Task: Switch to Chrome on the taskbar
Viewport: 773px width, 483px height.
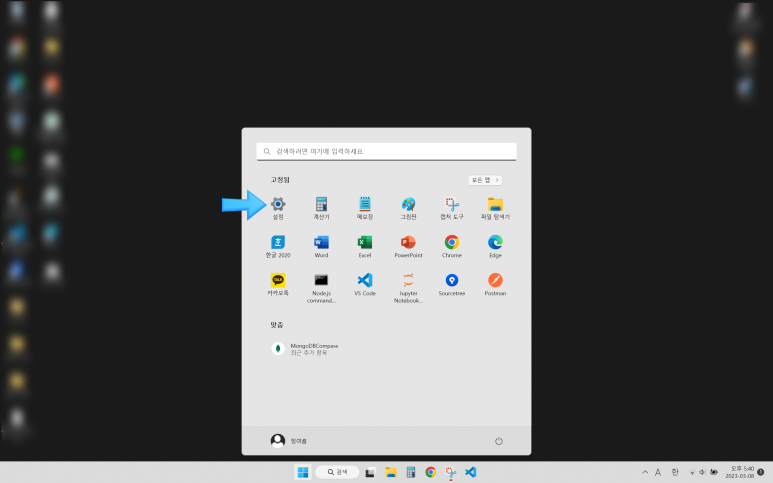Action: coord(430,472)
